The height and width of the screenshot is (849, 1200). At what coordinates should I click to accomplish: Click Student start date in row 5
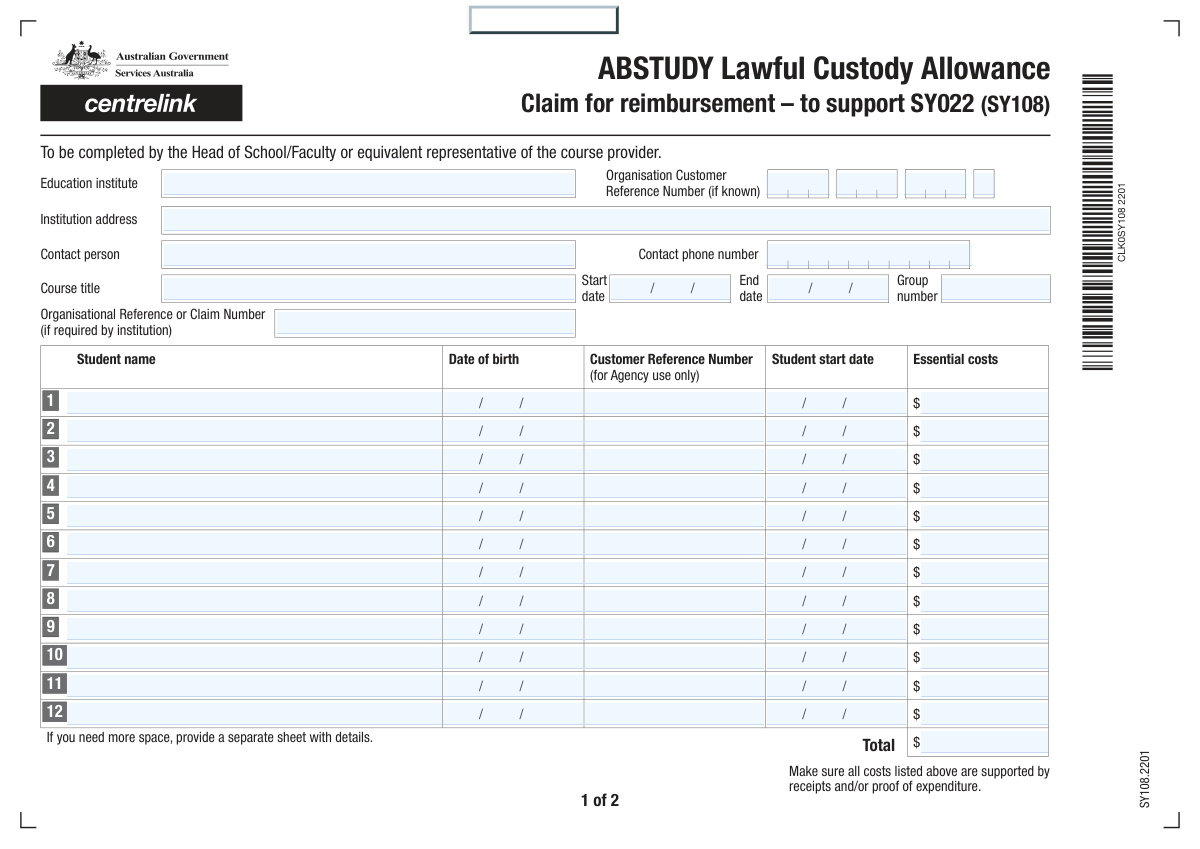[836, 515]
